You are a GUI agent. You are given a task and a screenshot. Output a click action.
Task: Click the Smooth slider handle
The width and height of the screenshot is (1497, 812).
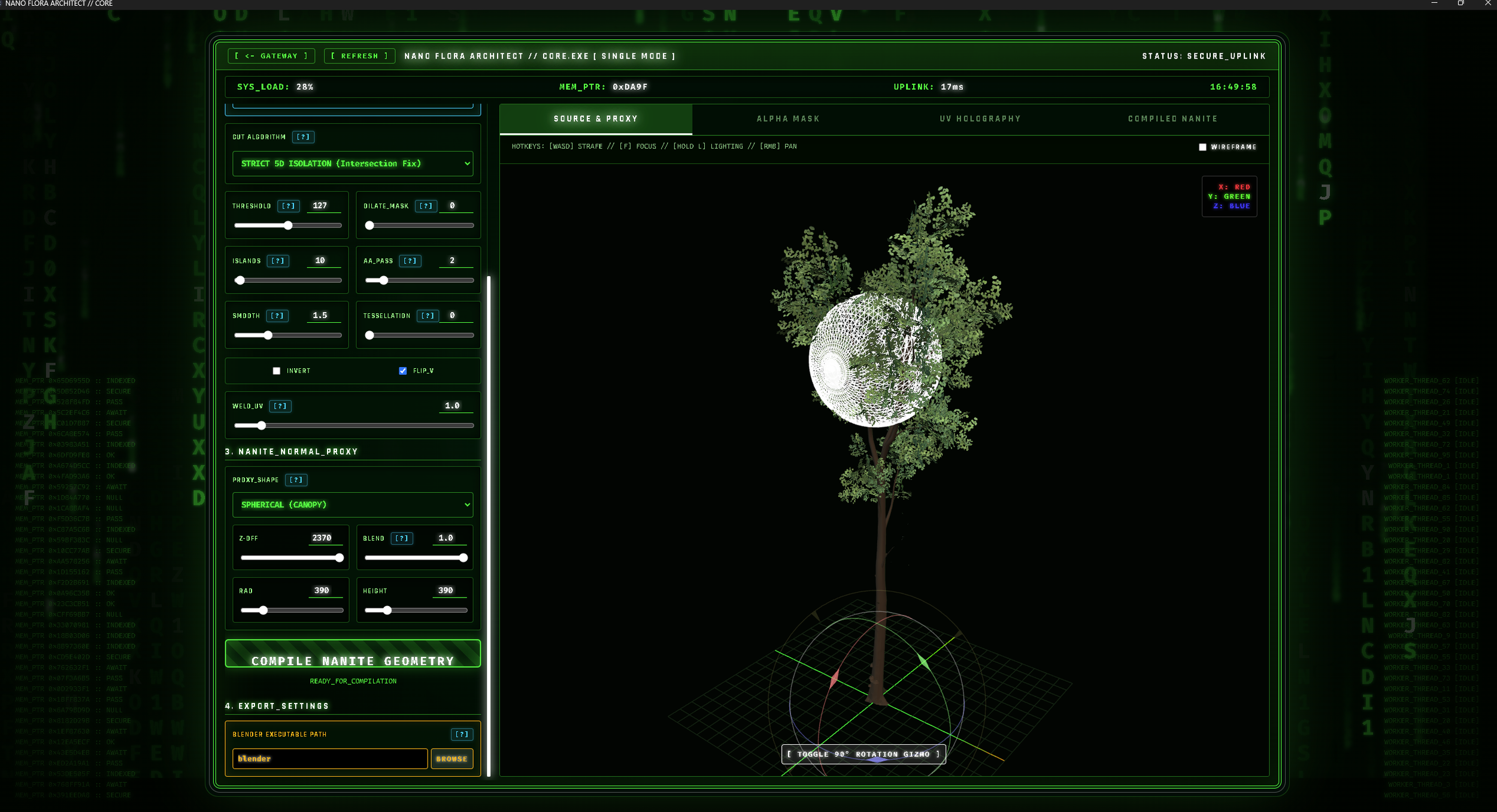(268, 335)
